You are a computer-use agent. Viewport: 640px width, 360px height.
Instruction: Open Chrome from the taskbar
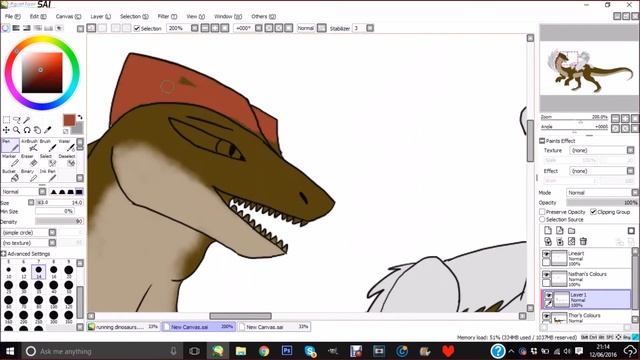[264, 351]
